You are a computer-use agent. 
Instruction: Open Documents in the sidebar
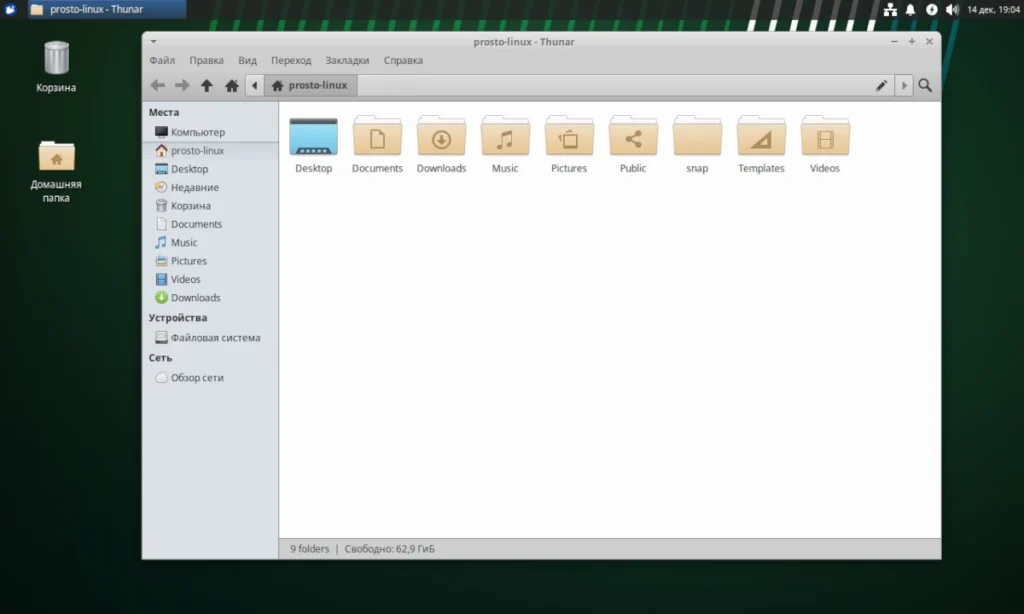210,223
